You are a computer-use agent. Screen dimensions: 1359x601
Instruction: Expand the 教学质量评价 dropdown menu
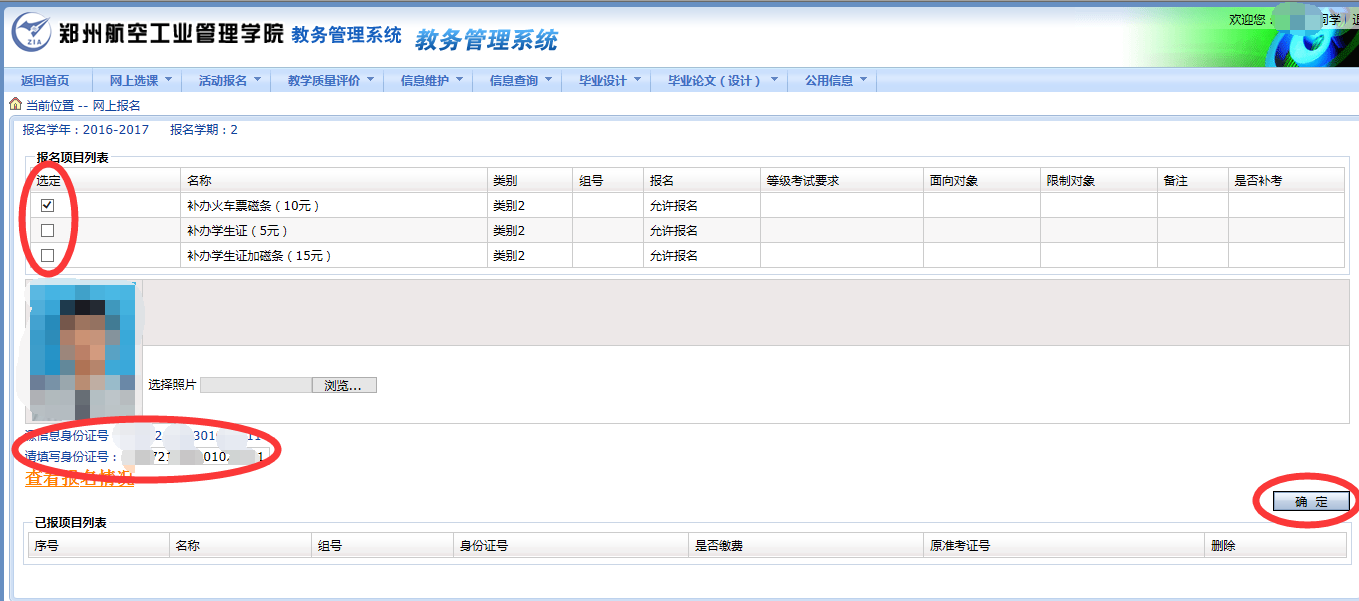[330, 80]
